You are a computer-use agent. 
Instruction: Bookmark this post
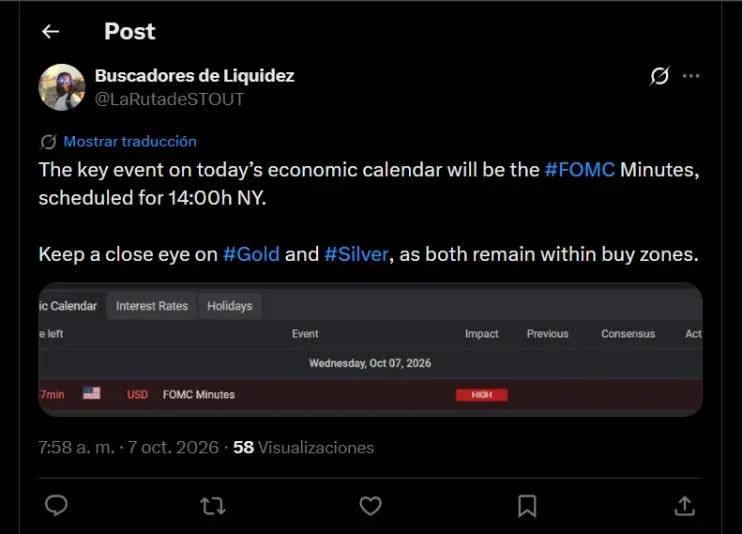pyautogui.click(x=527, y=506)
